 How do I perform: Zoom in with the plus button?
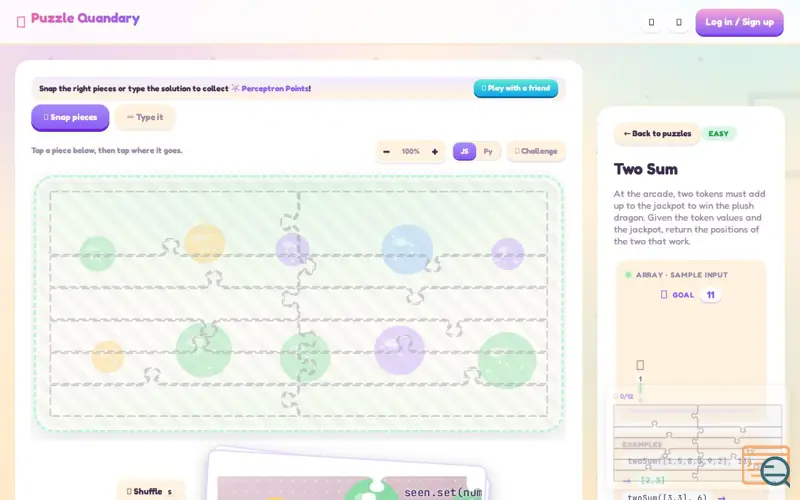coord(435,152)
